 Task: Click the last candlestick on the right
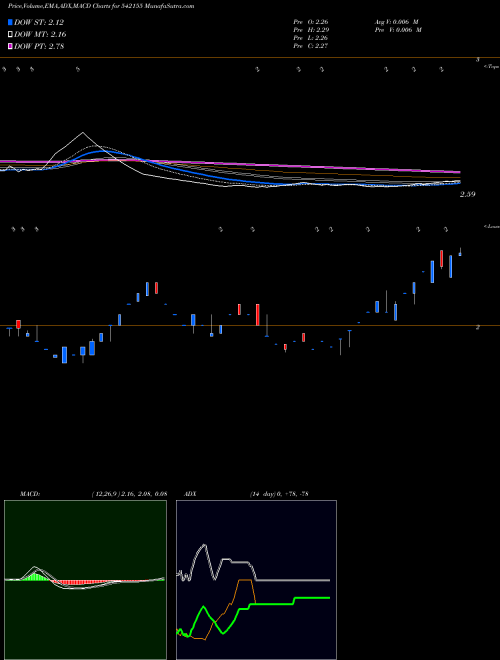point(460,252)
